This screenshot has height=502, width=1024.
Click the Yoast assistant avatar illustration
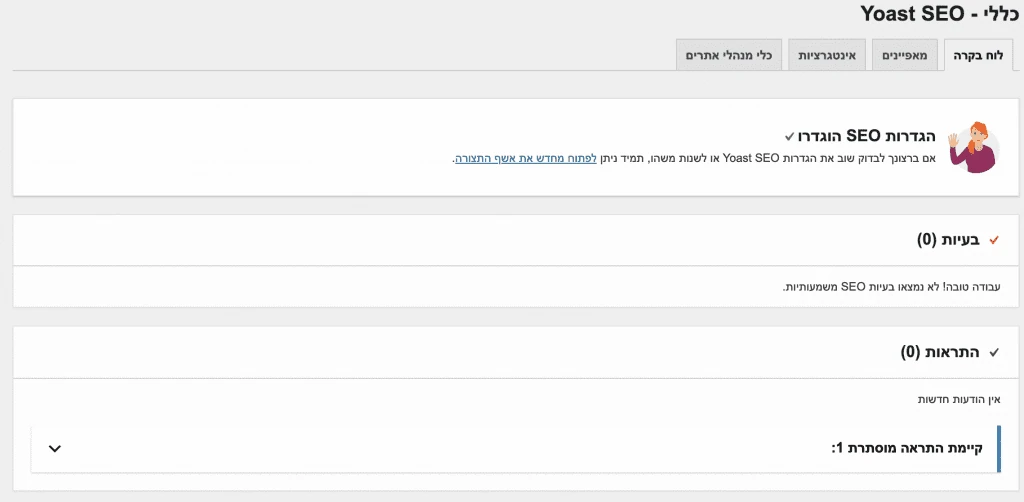pyautogui.click(x=973, y=148)
